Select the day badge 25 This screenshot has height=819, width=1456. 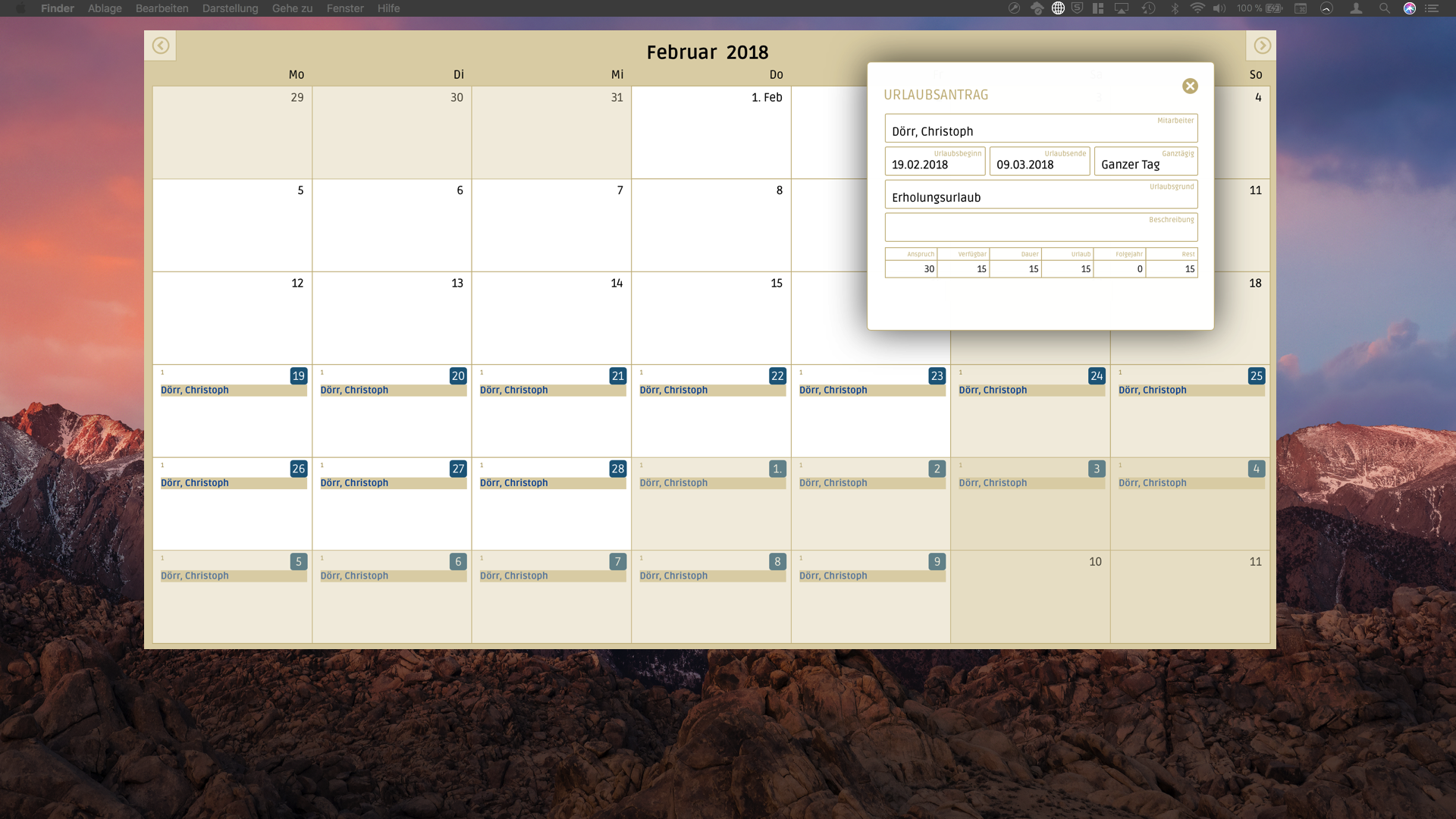tap(1257, 376)
